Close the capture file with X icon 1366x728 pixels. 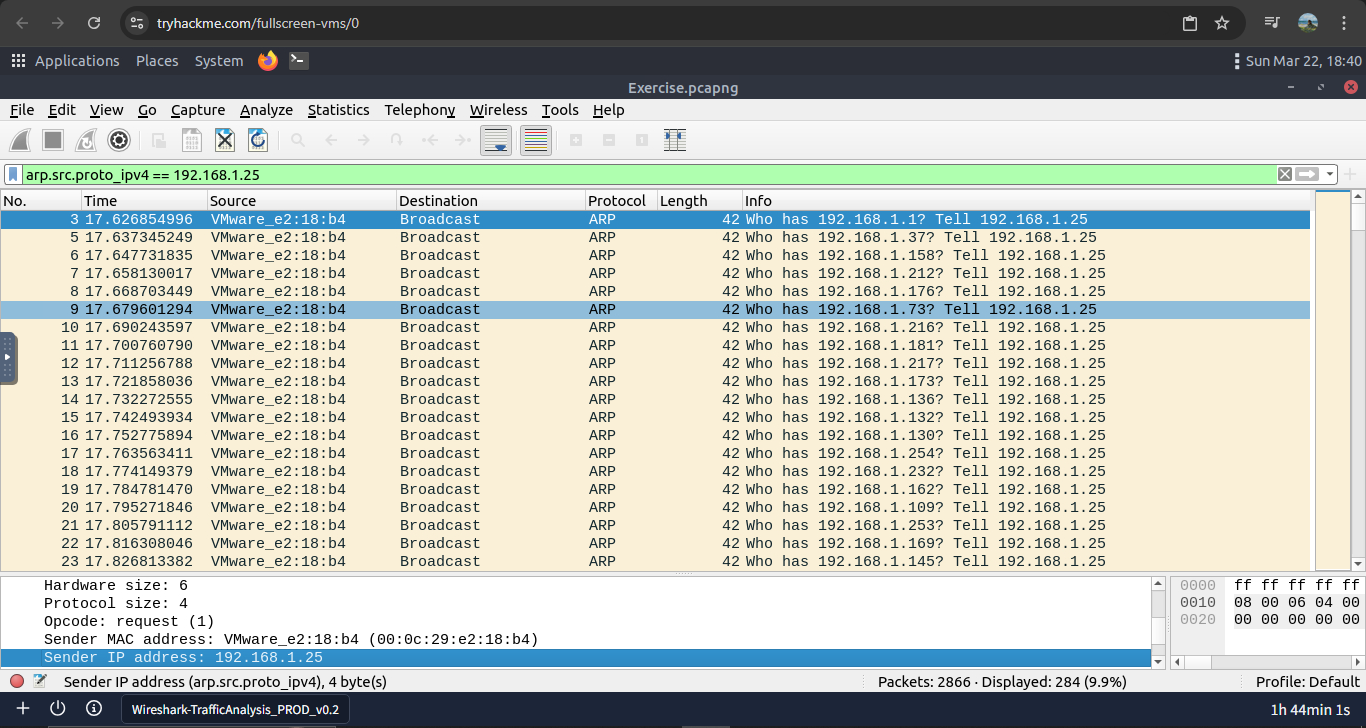pyautogui.click(x=225, y=141)
